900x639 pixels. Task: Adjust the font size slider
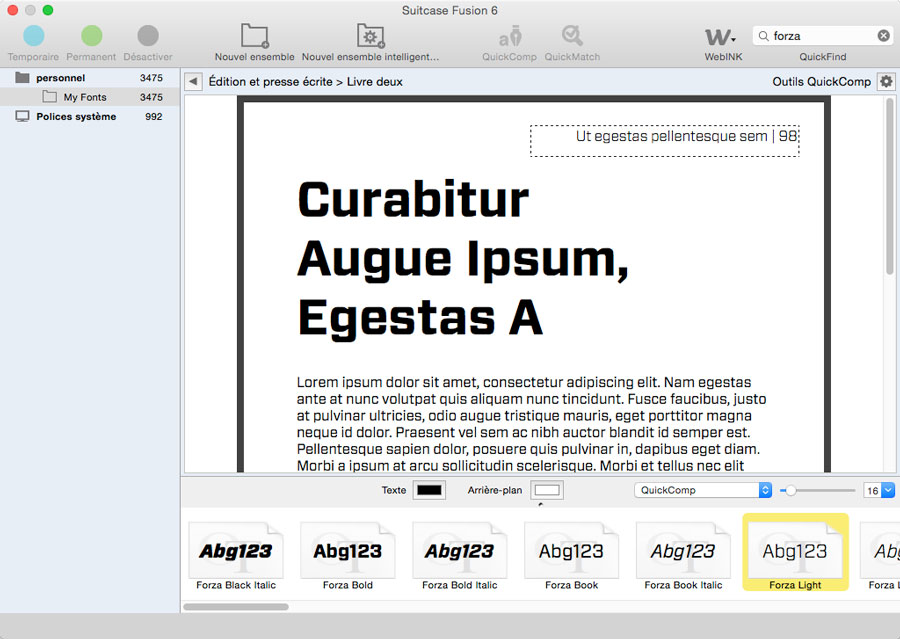[x=790, y=490]
